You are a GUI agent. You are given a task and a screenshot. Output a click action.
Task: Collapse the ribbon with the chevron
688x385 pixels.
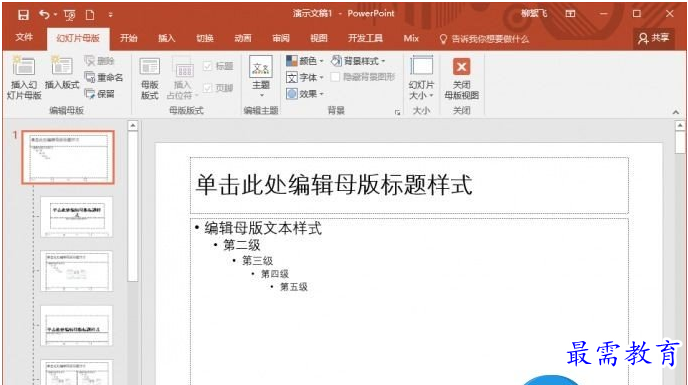[x=676, y=112]
